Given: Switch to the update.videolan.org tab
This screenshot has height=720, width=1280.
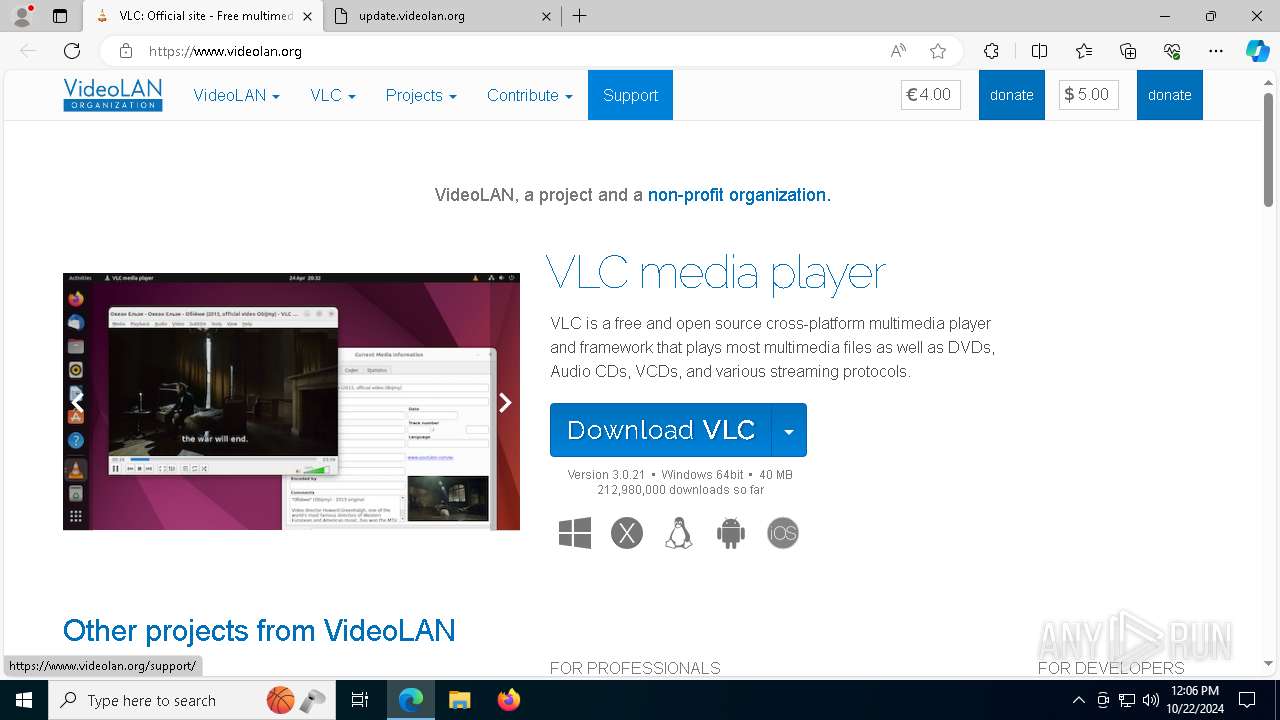Looking at the screenshot, I should tap(445, 16).
